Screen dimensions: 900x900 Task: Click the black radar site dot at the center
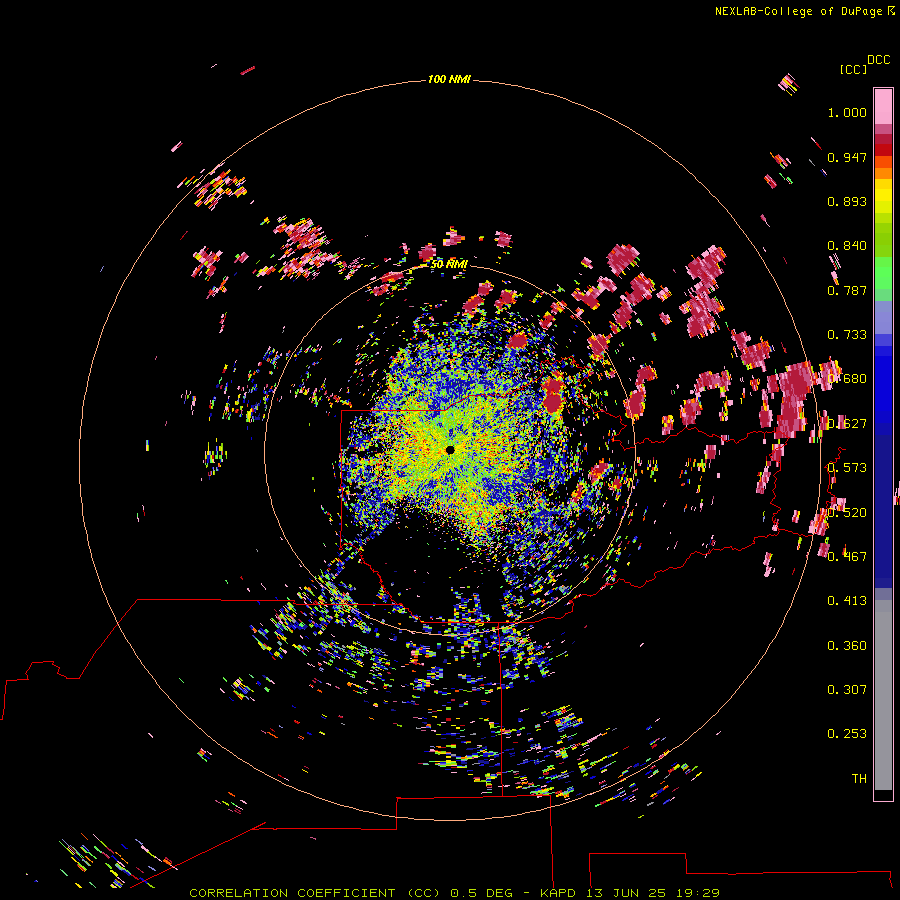pyautogui.click(x=450, y=450)
